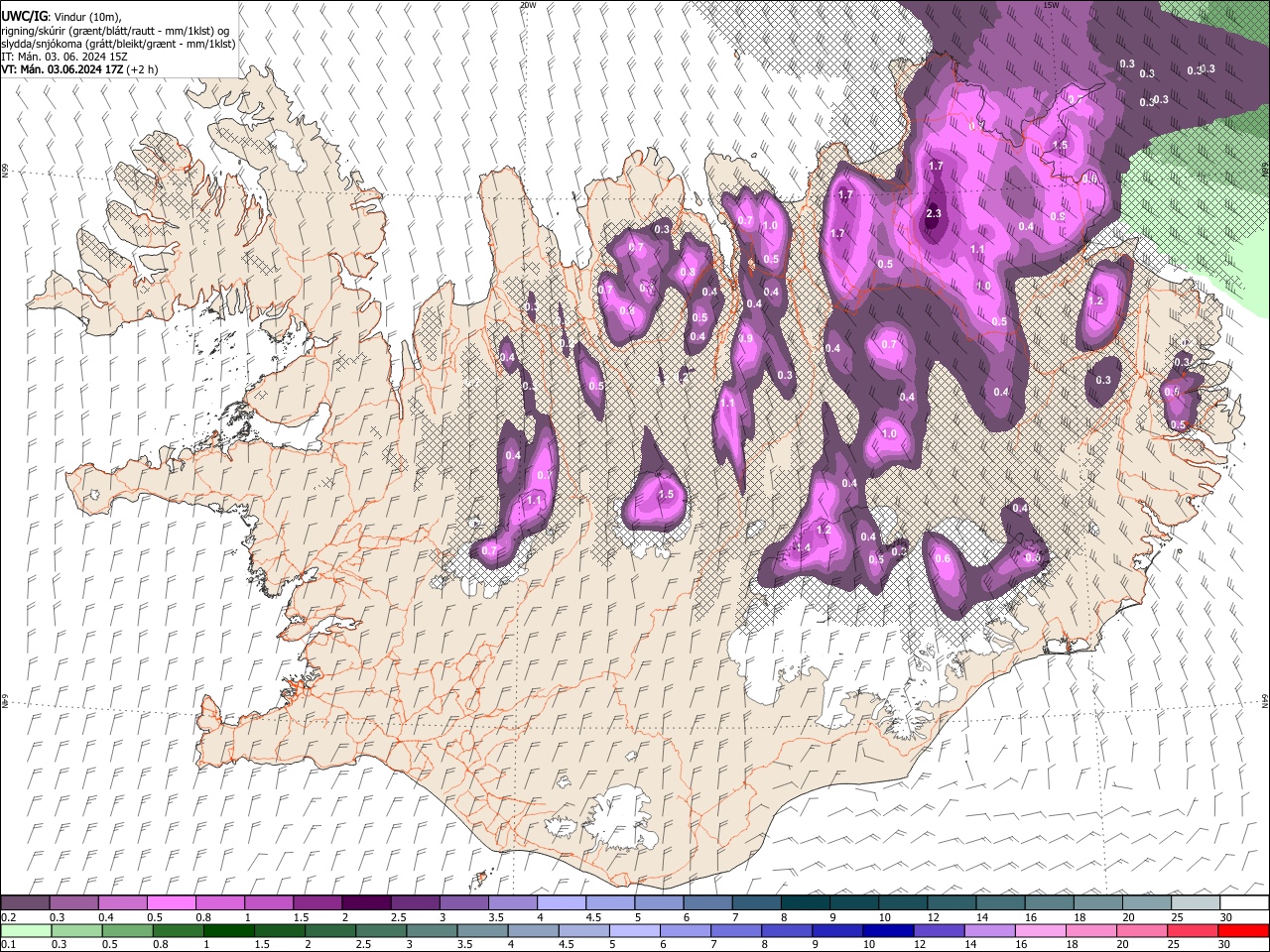Select the lower legend swatch starting at 4
Image resolution: width=1270 pixels, height=952 pixels.
point(533,930)
